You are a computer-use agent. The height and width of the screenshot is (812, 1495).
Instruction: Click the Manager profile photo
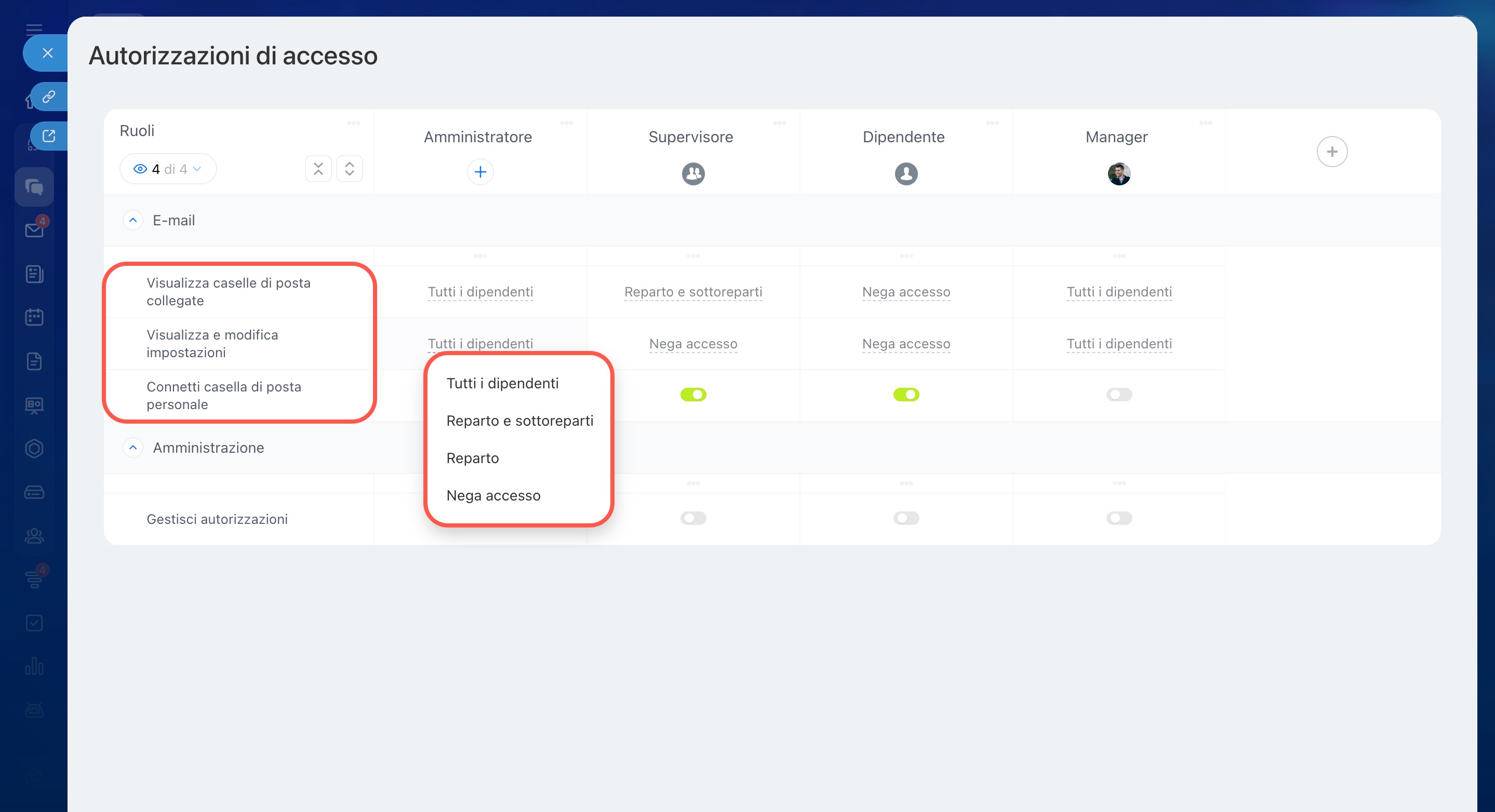click(1118, 173)
